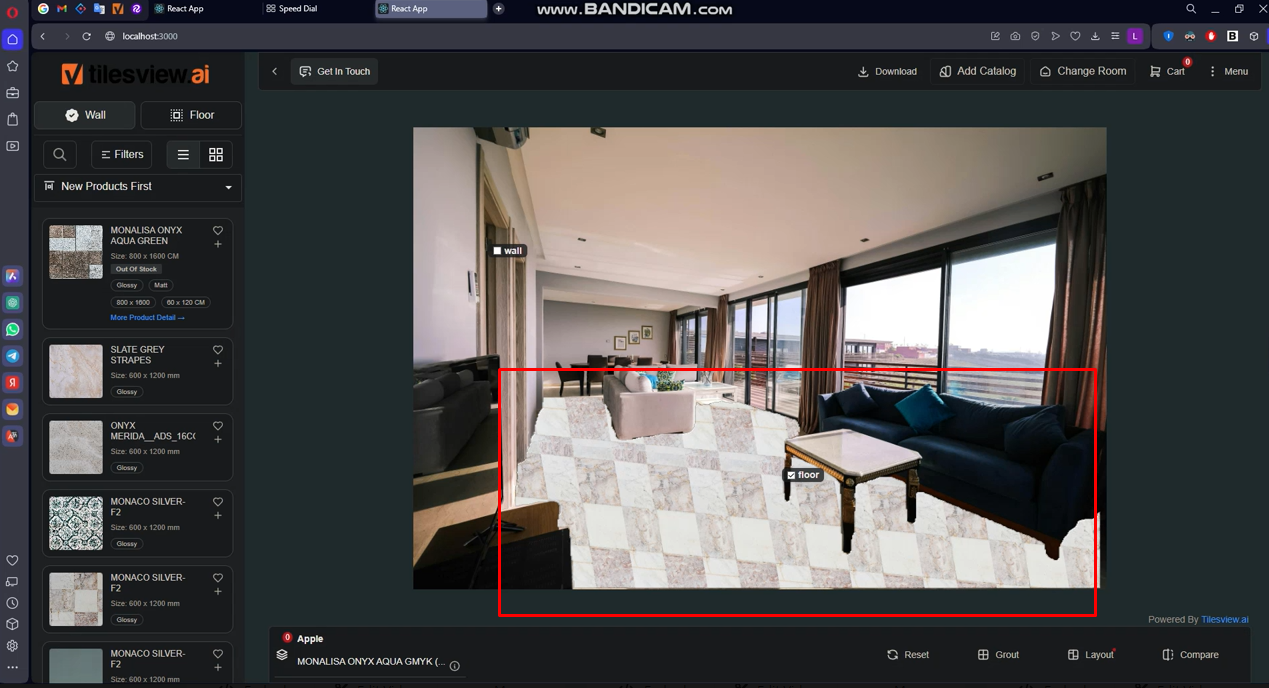Click the Change Room button
This screenshot has width=1269, height=688.
coord(1083,71)
